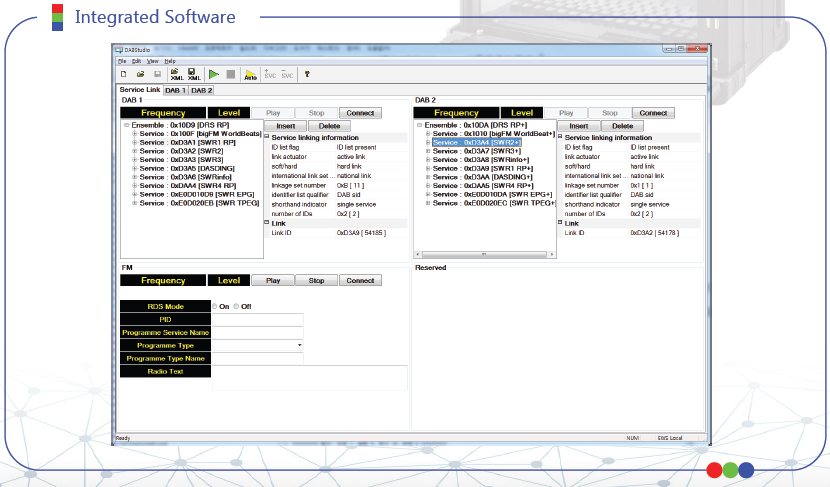Click the Open XML toolbar icon
The width and height of the screenshot is (830, 487).
point(176,74)
